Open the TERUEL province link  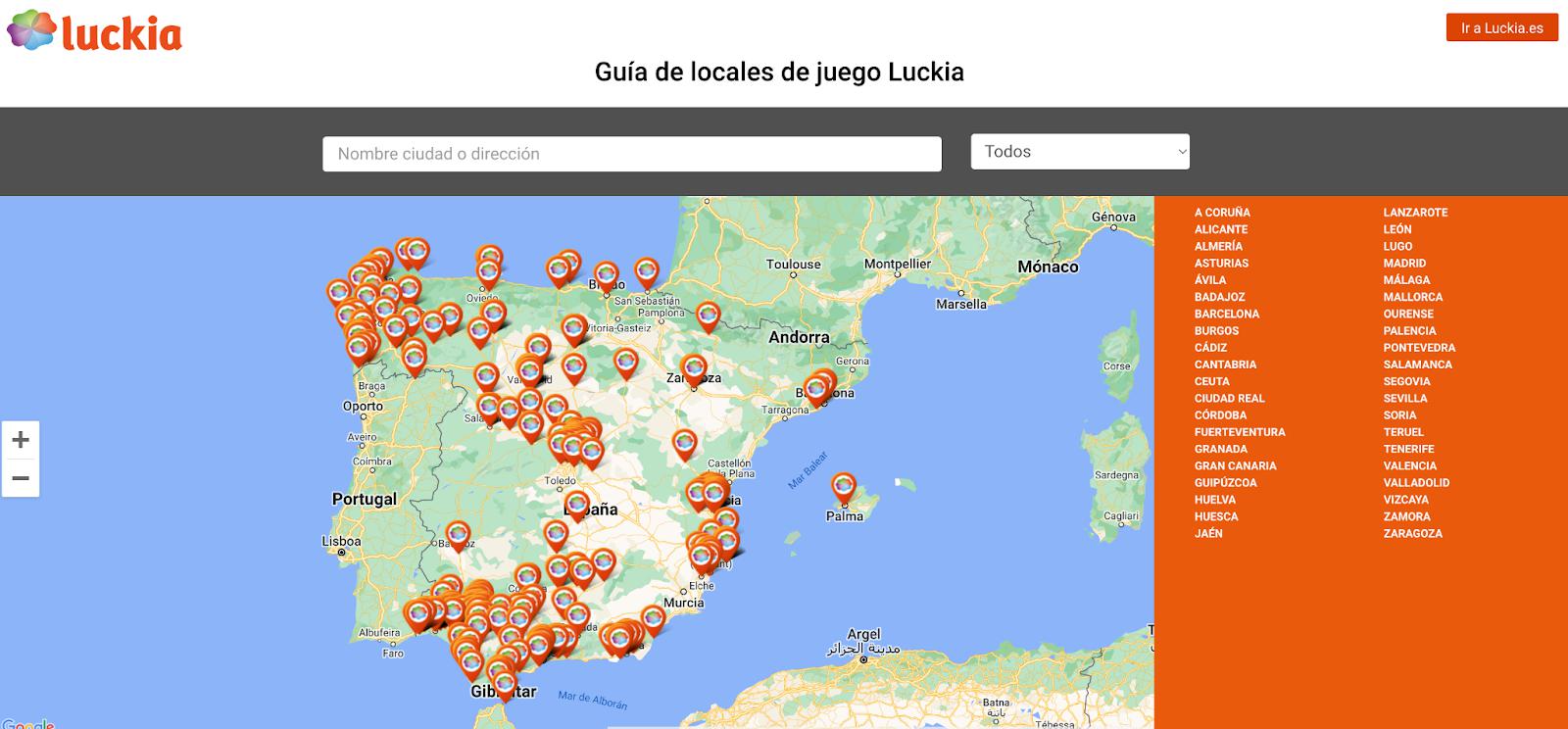[1403, 432]
